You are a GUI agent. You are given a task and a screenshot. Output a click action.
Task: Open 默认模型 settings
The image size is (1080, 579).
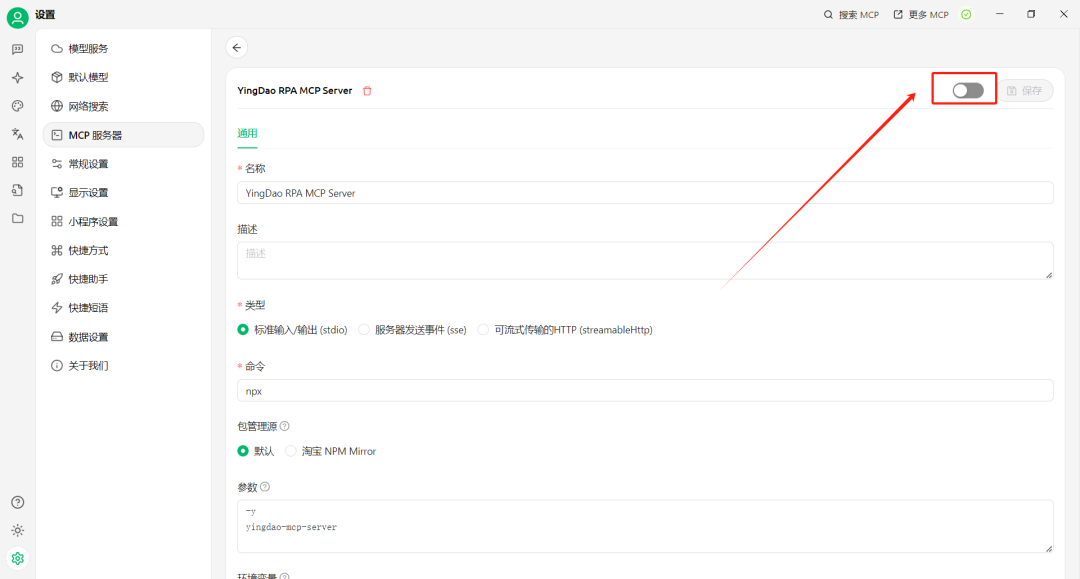coord(123,77)
